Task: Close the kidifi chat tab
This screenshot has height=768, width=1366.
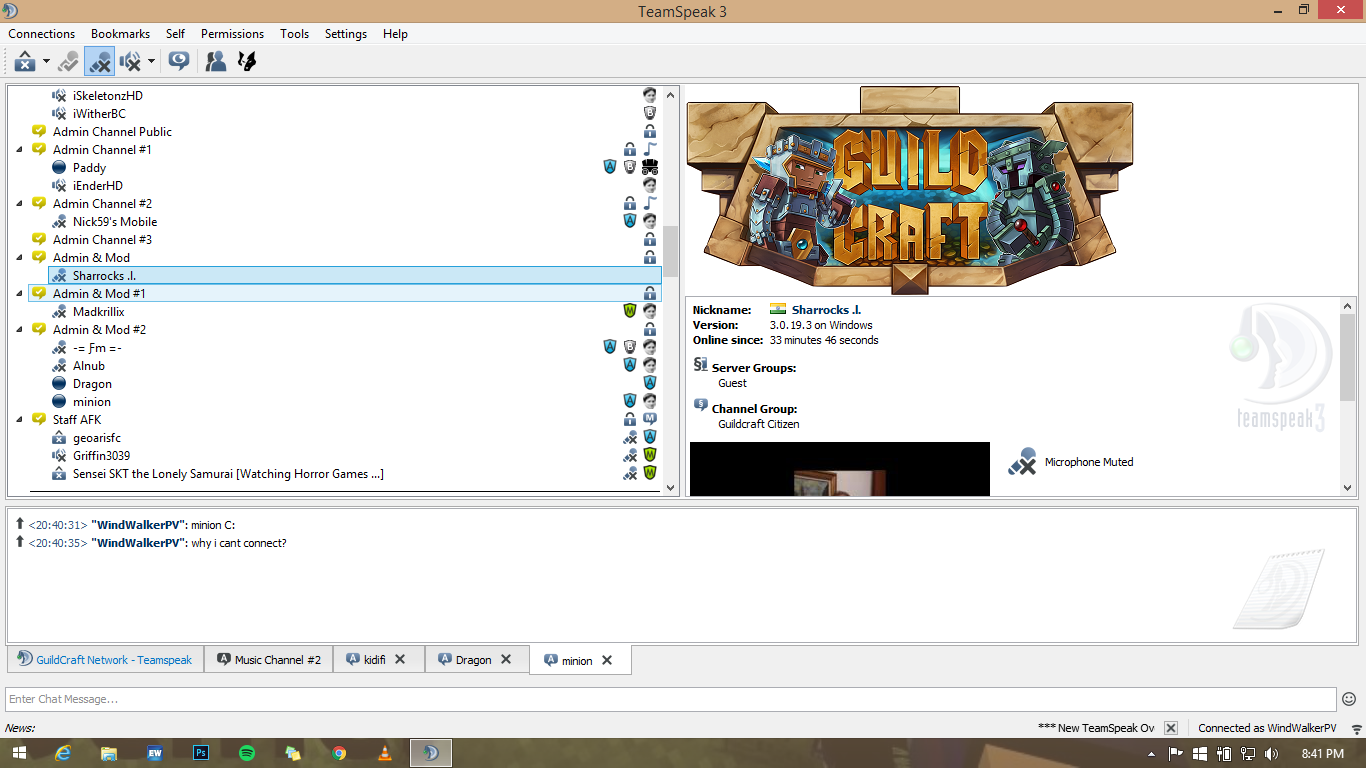Action: click(x=400, y=660)
